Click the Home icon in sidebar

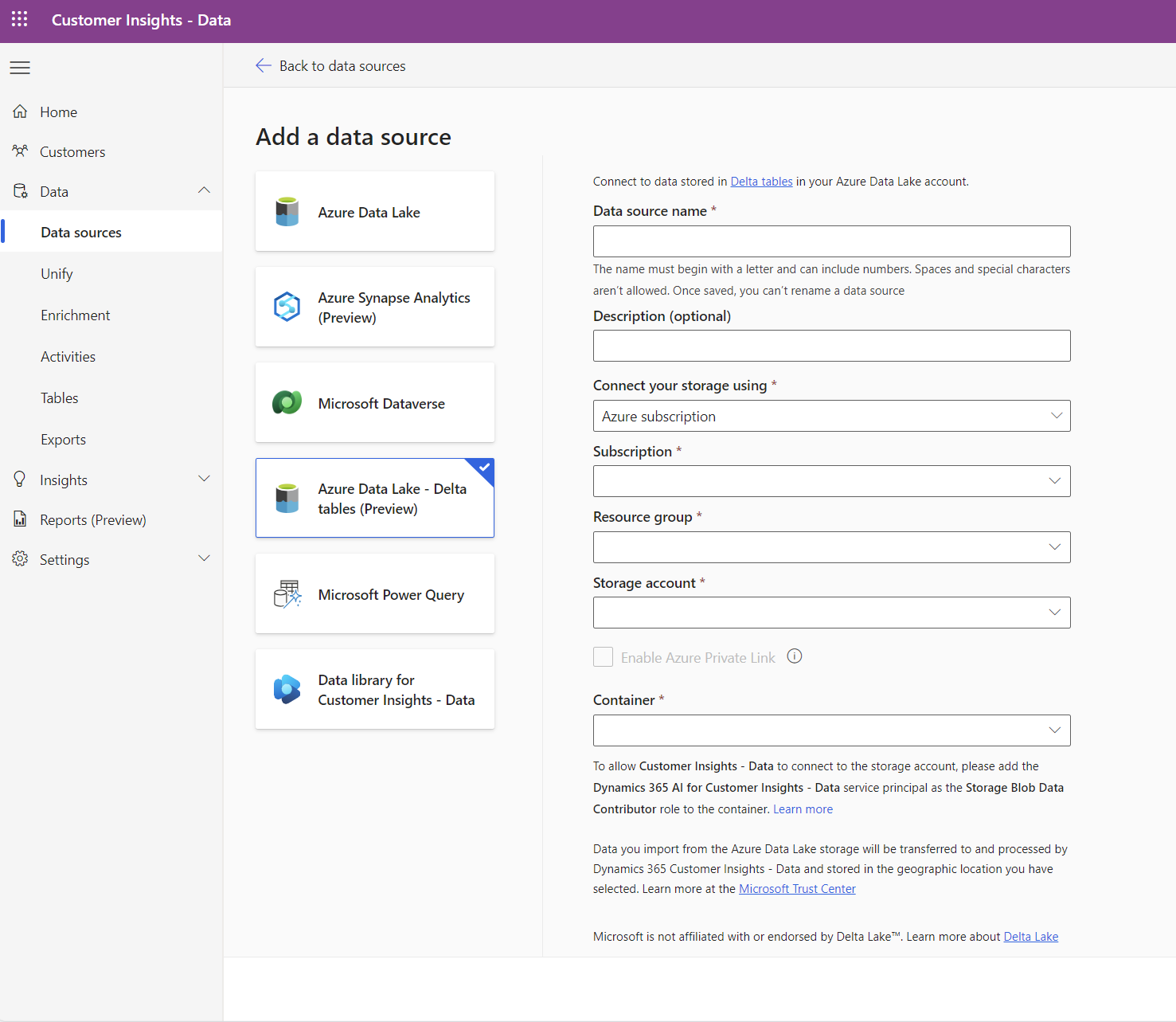coord(21,112)
